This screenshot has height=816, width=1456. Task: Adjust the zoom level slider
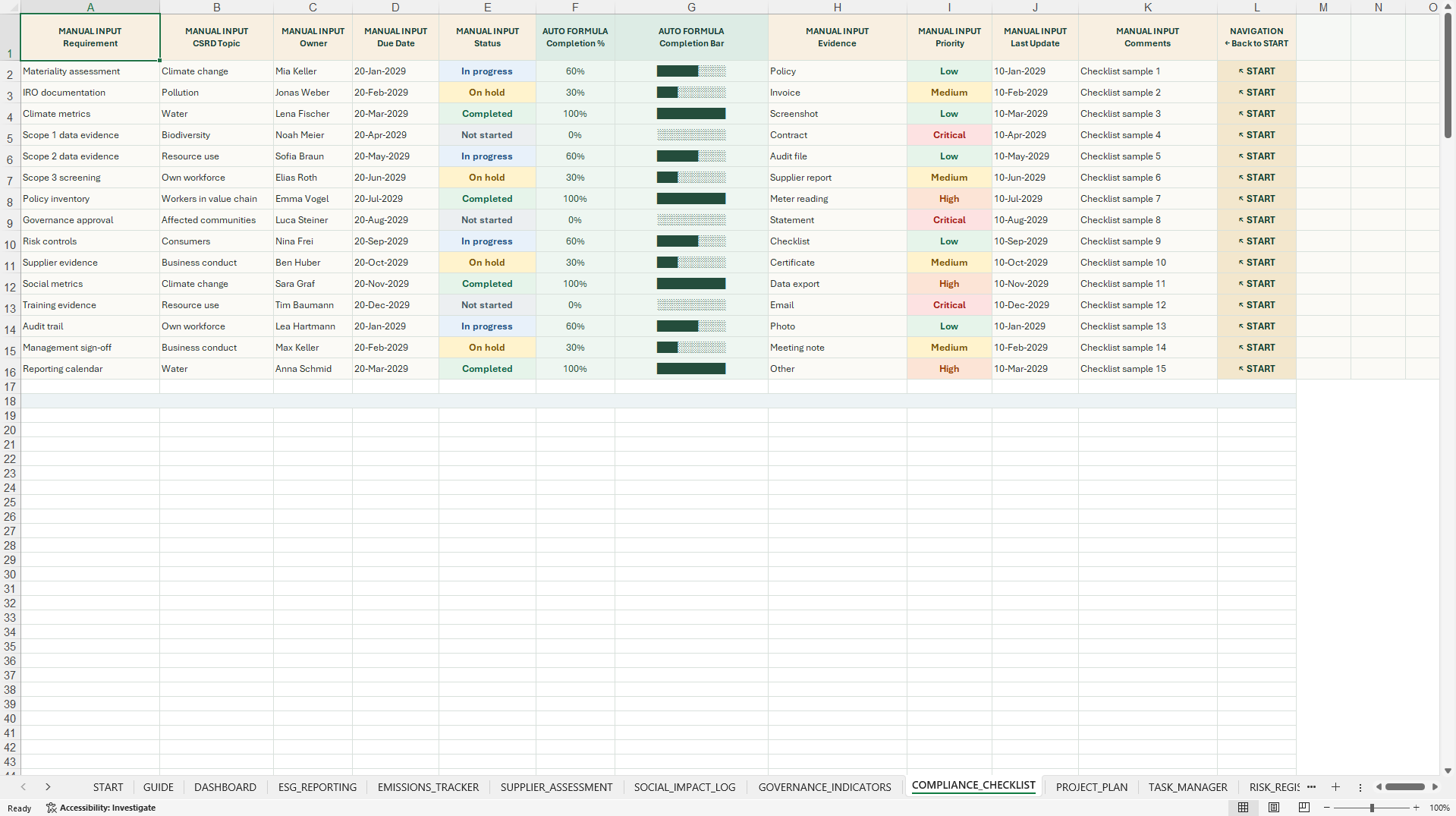tap(1372, 808)
